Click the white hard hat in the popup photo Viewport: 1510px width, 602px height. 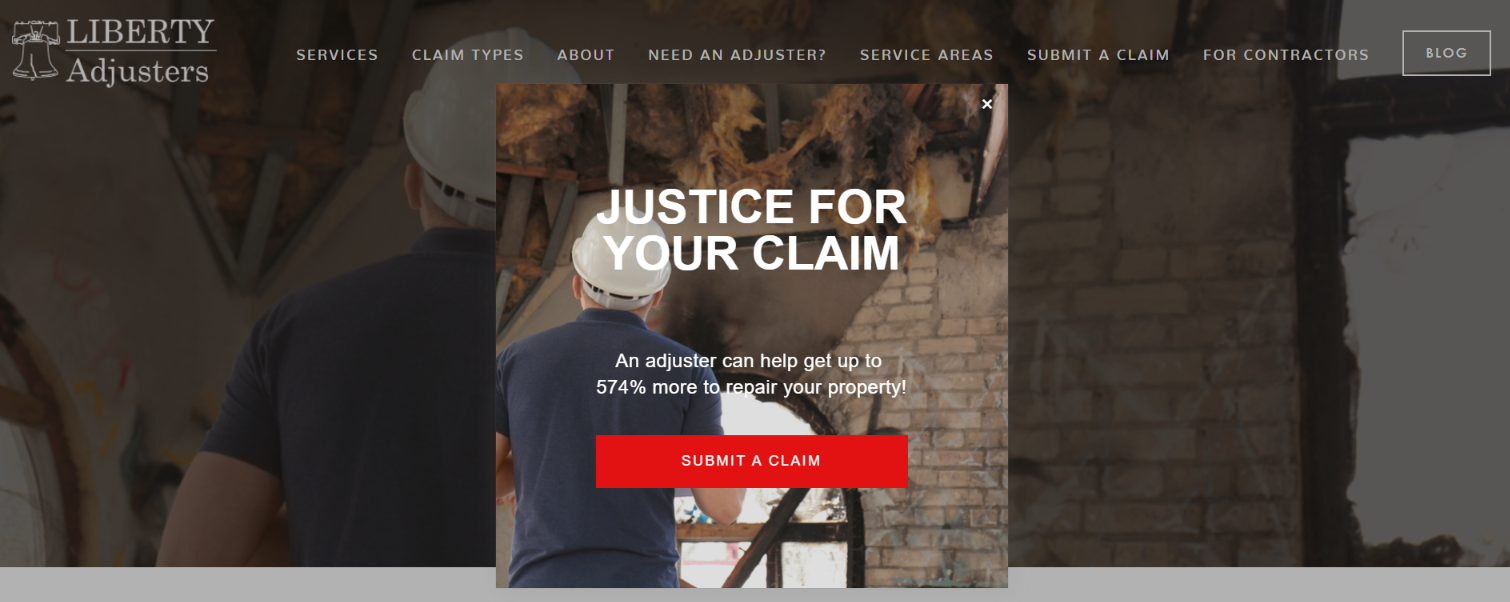(x=620, y=257)
